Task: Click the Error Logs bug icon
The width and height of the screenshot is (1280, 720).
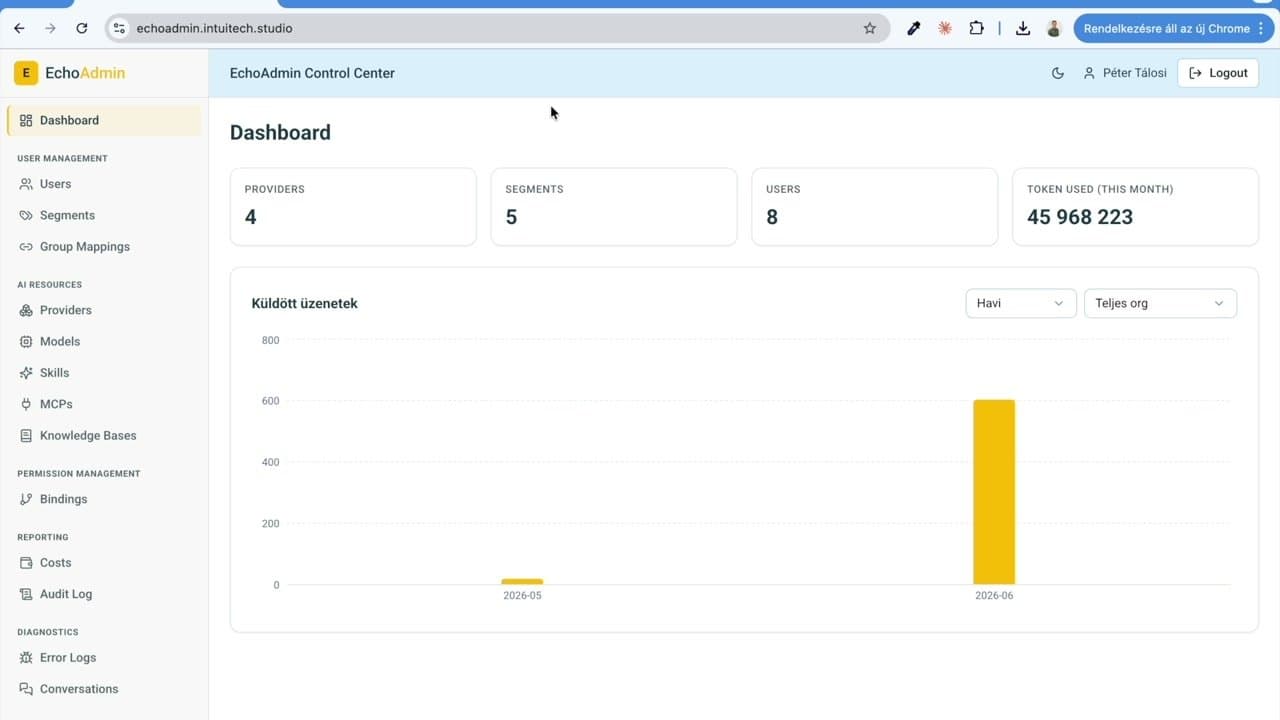Action: [26, 658]
